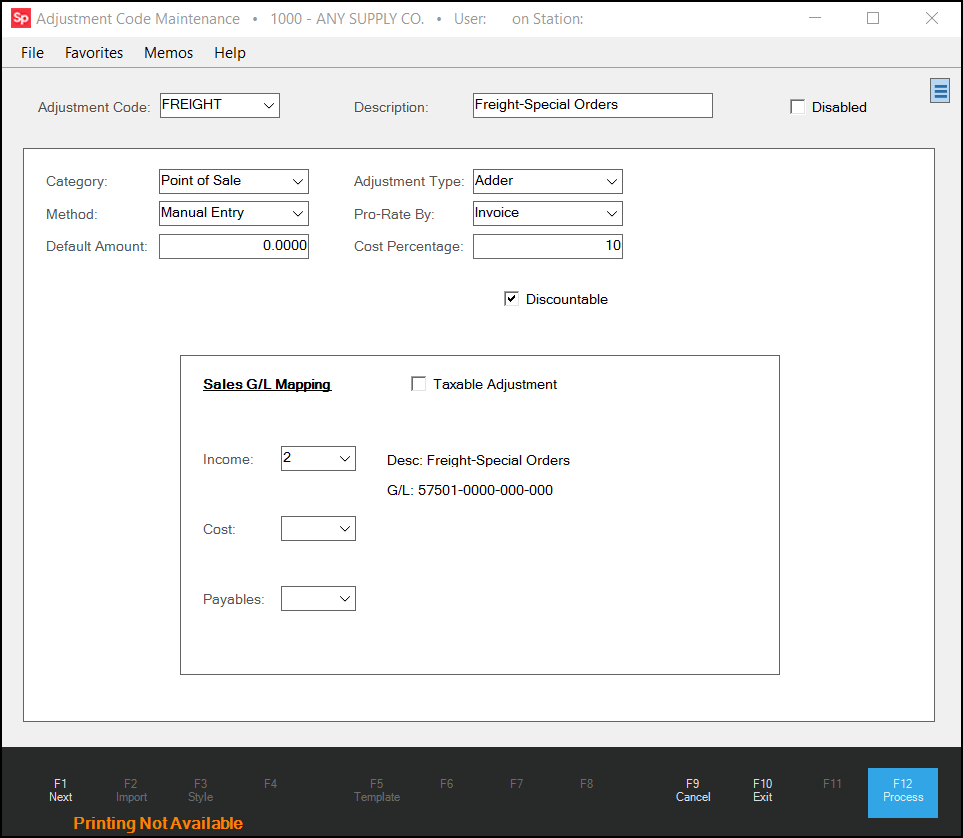The image size is (963, 838).
Task: Click into the Description text field
Action: pyautogui.click(x=593, y=105)
